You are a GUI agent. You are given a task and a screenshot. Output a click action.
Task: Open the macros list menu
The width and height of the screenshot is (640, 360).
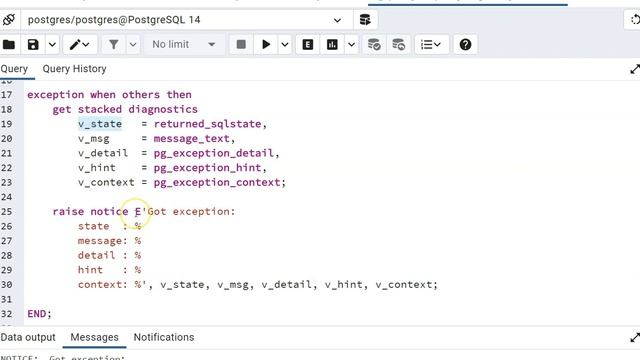(x=431, y=44)
